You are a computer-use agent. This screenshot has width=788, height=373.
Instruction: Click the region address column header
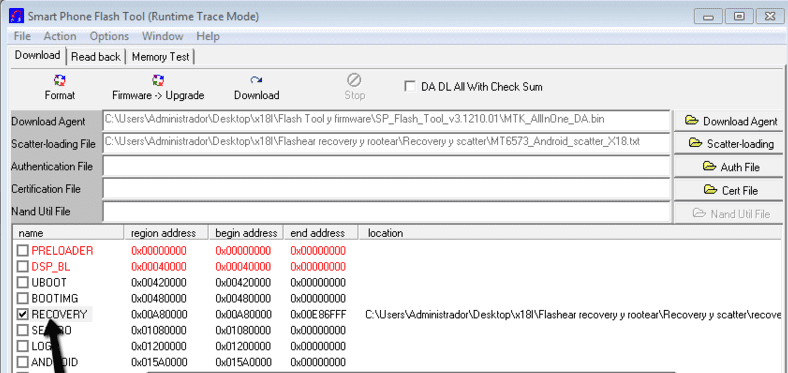[166, 233]
